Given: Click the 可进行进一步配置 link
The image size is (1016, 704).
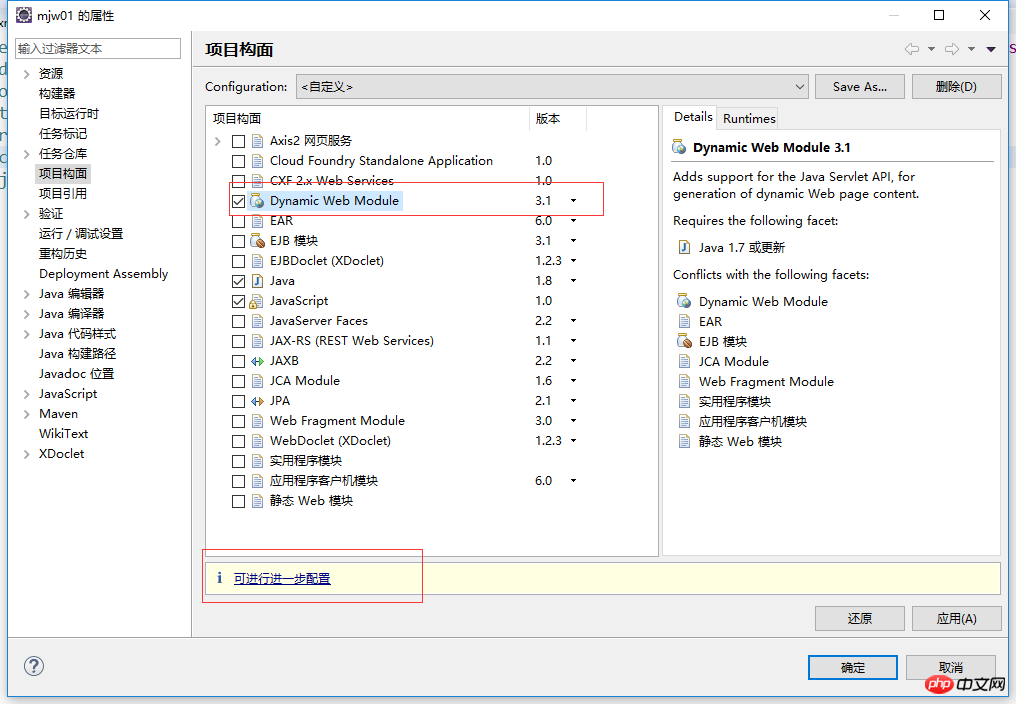Looking at the screenshot, I should click(x=282, y=578).
